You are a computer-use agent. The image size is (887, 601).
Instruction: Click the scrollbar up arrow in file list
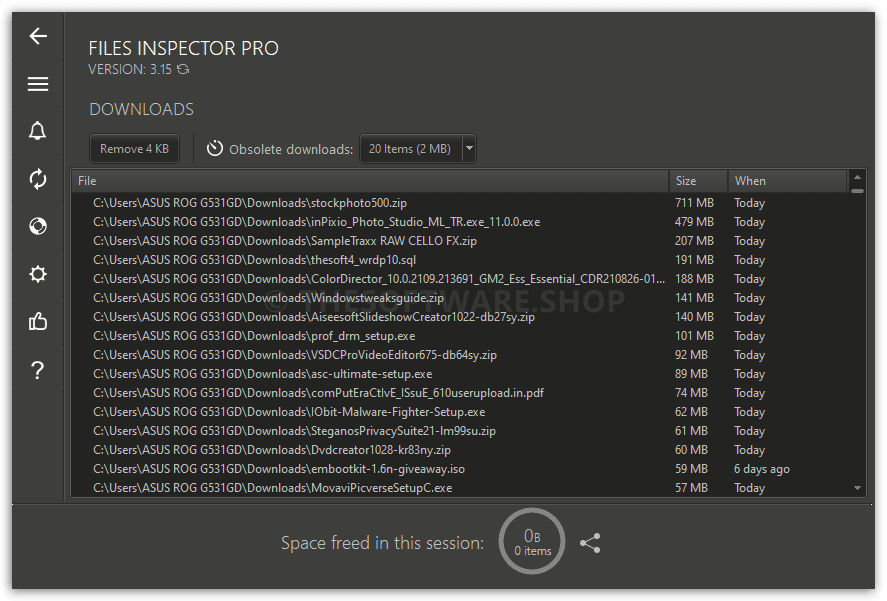tap(858, 177)
